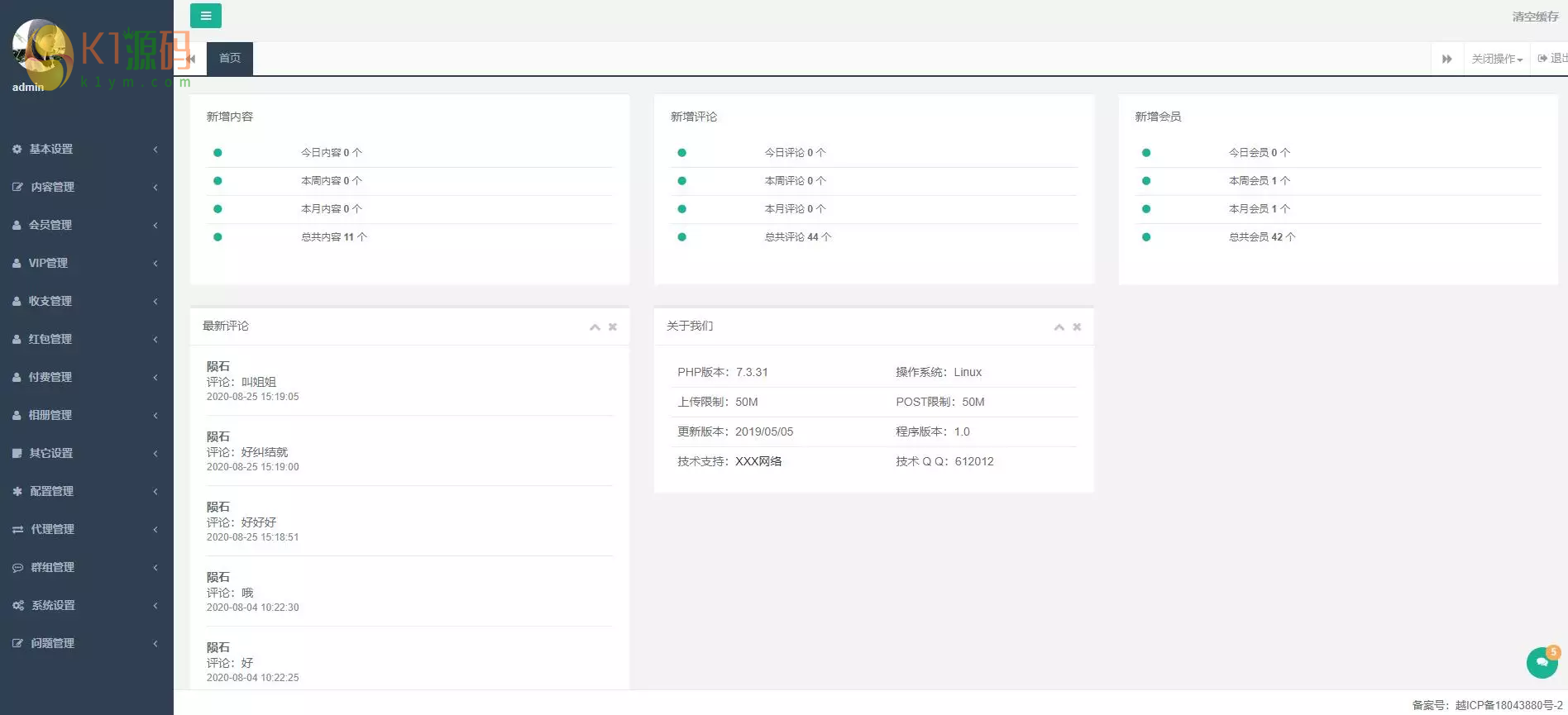Screen dimensions: 1568x715
Task: Select the 本周会员 1 个 row
Action: click(x=1338, y=181)
